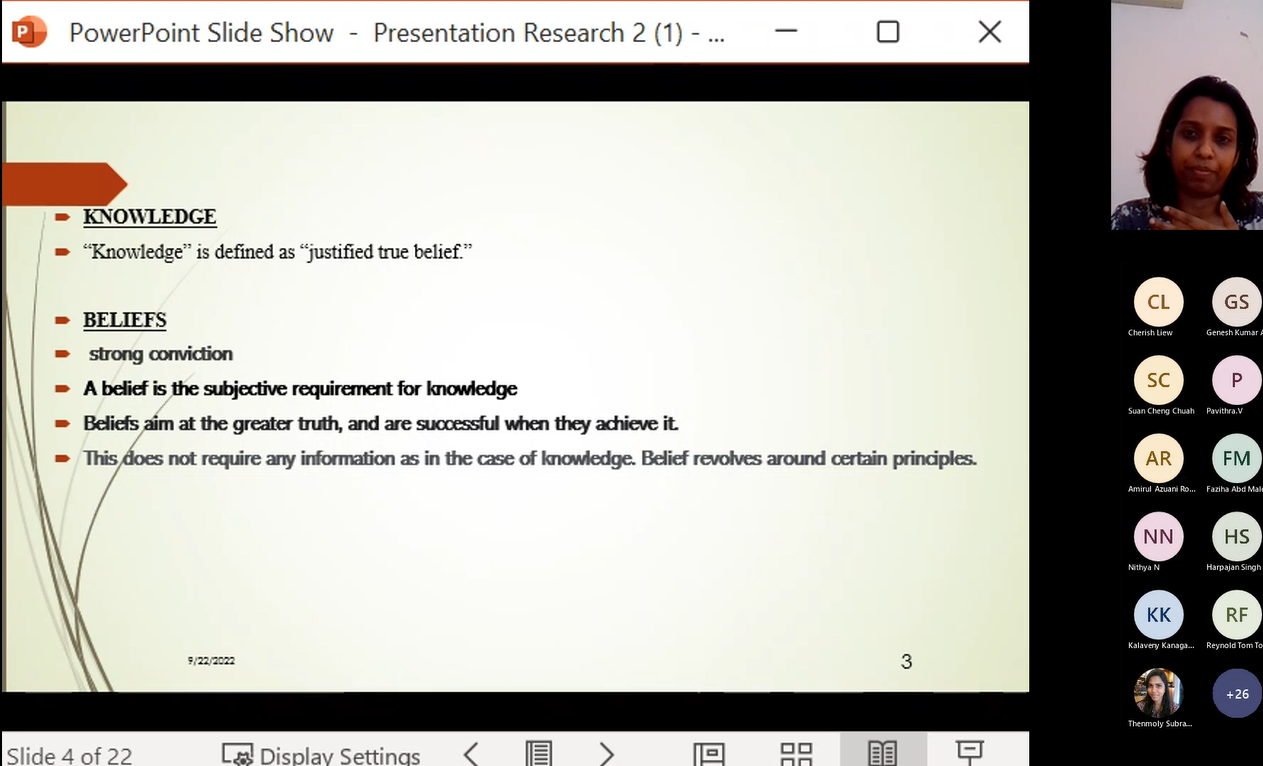This screenshot has height=766, width=1263.
Task: Switch to Normal view icon
Action: pos(709,753)
